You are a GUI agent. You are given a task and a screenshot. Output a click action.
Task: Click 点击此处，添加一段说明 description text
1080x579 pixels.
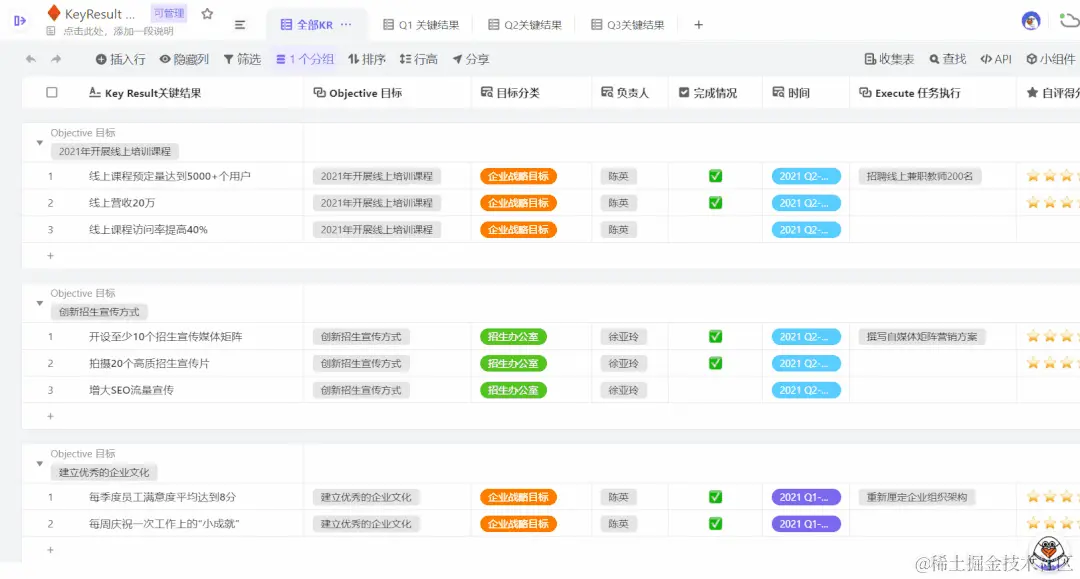coord(118,31)
